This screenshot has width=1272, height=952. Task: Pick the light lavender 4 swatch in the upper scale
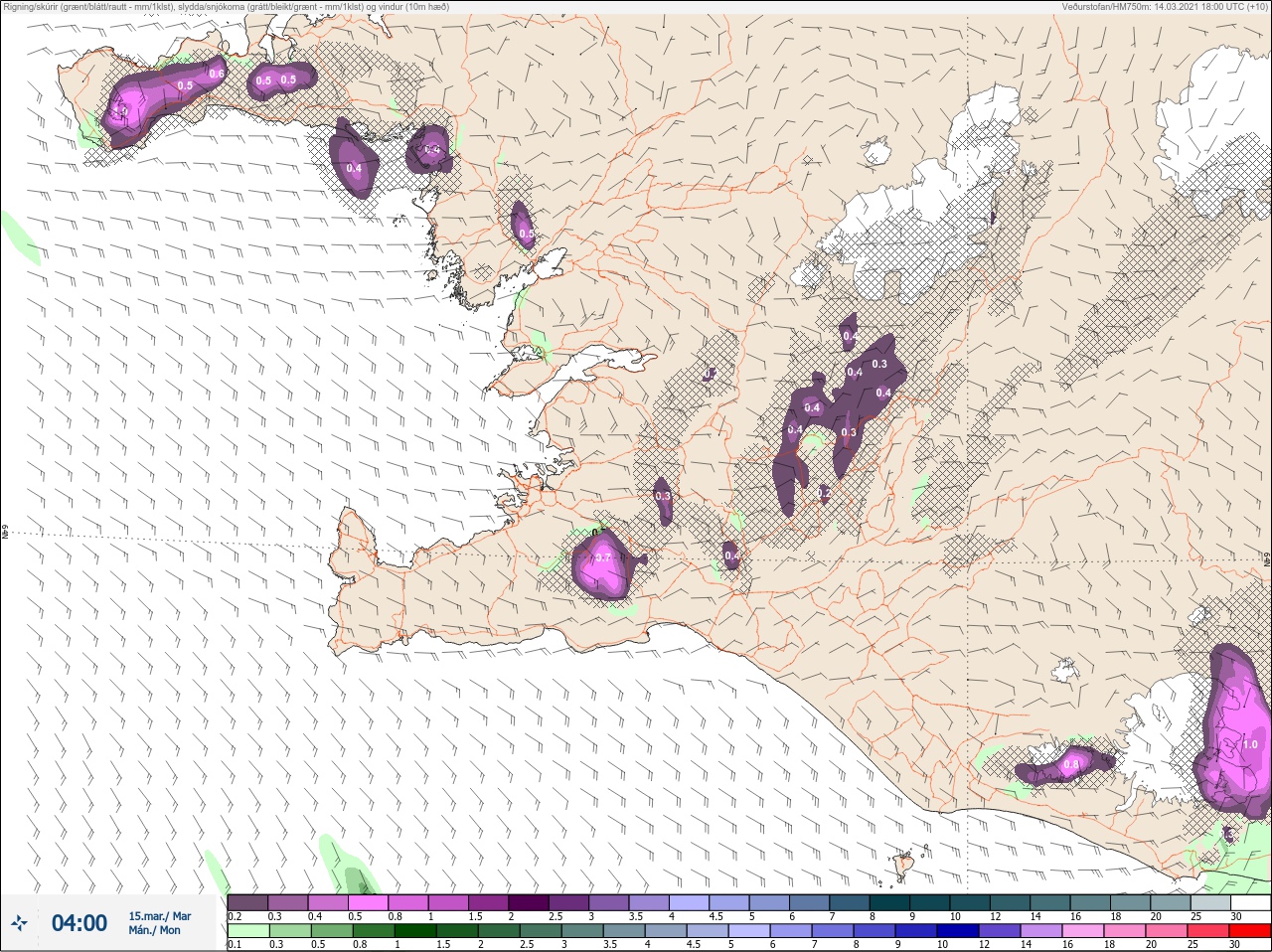(690, 902)
